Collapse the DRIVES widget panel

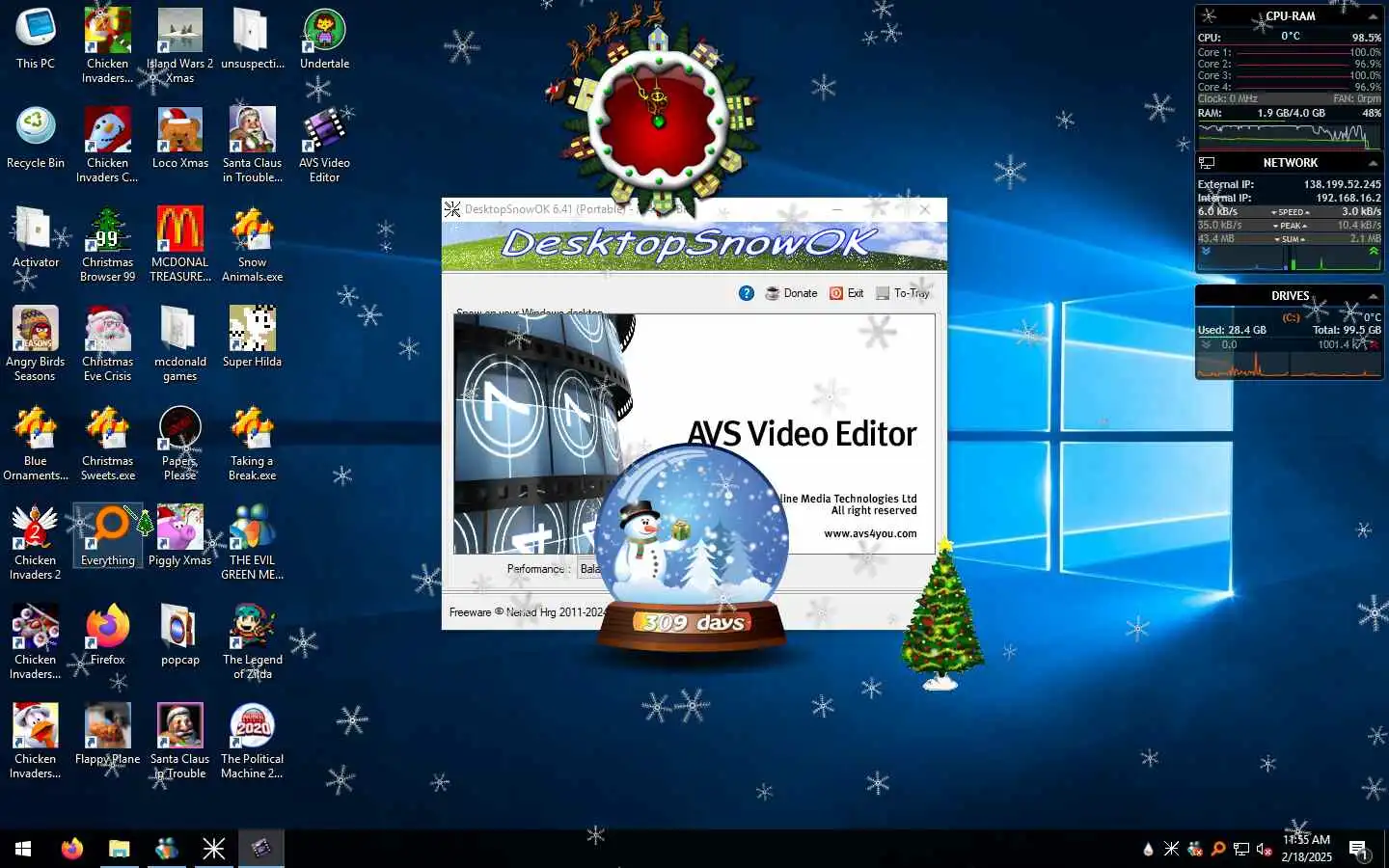[1373, 296]
